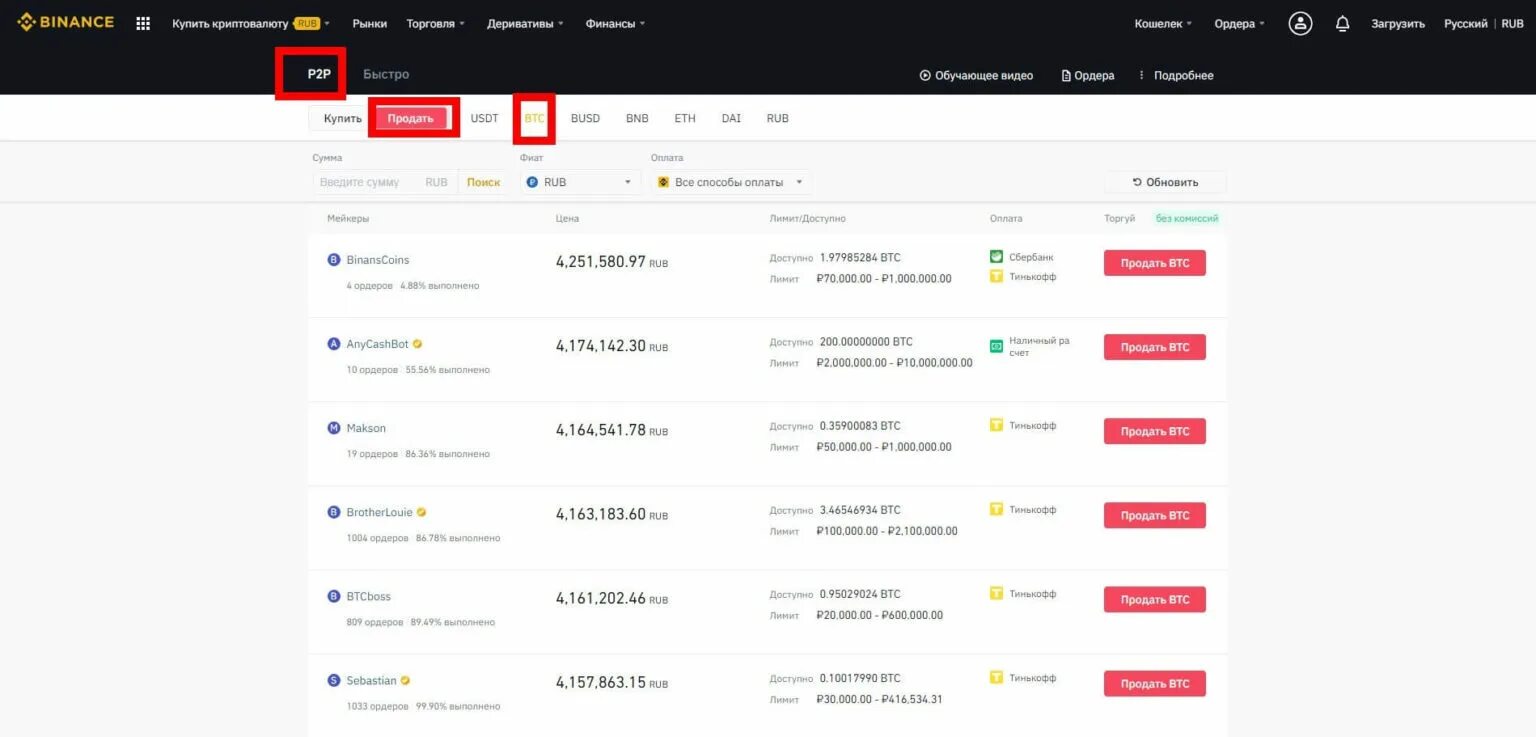Expand the Деривативы menu
The height and width of the screenshot is (737, 1536).
[x=525, y=23]
